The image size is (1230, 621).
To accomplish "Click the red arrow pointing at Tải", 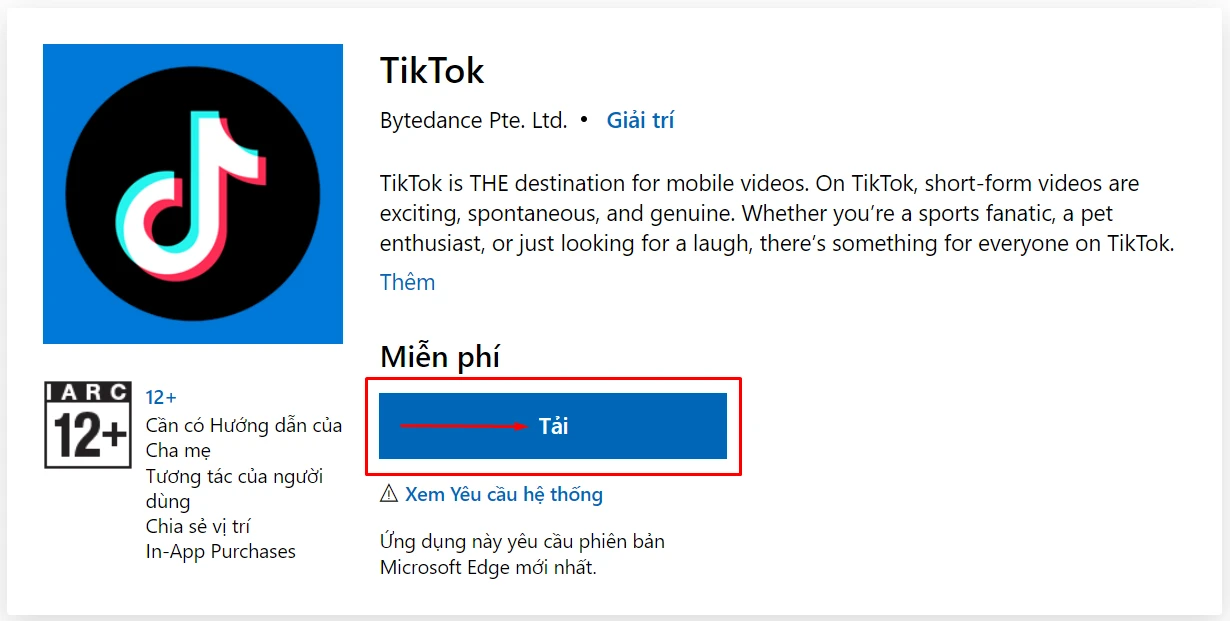I will (x=463, y=426).
